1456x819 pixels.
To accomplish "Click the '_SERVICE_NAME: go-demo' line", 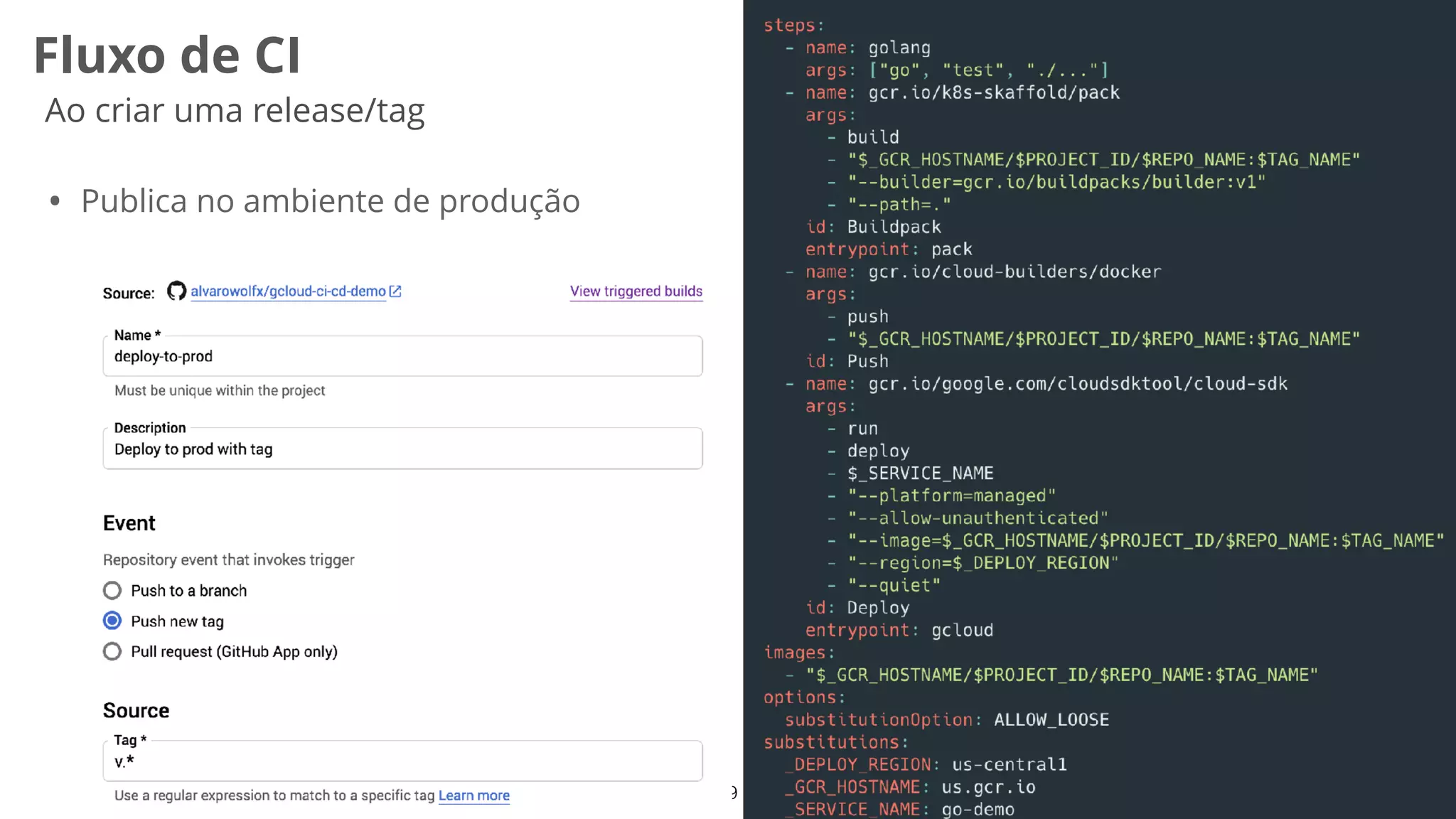I will point(899,809).
